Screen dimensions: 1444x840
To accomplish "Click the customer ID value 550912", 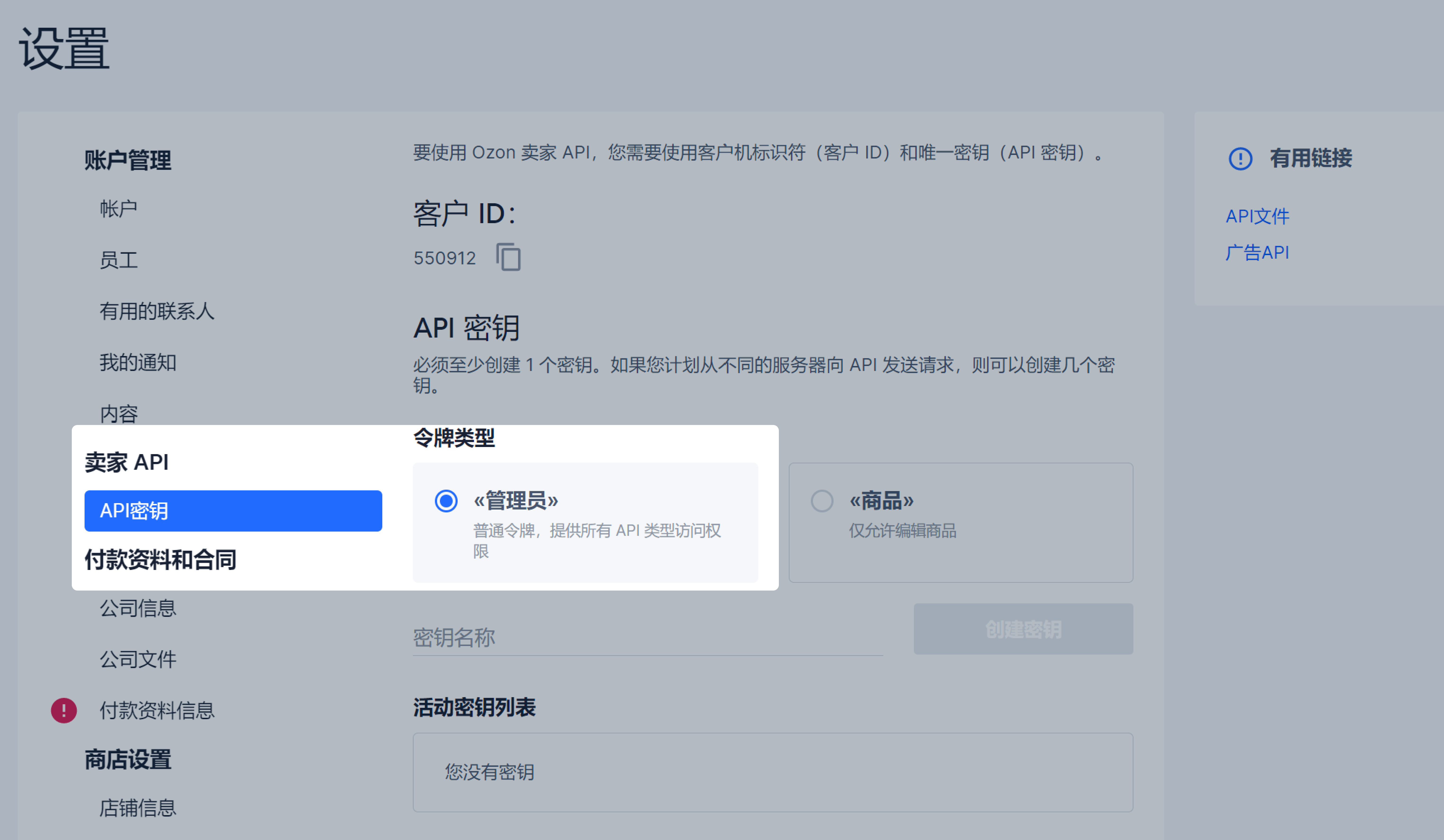I will (445, 258).
